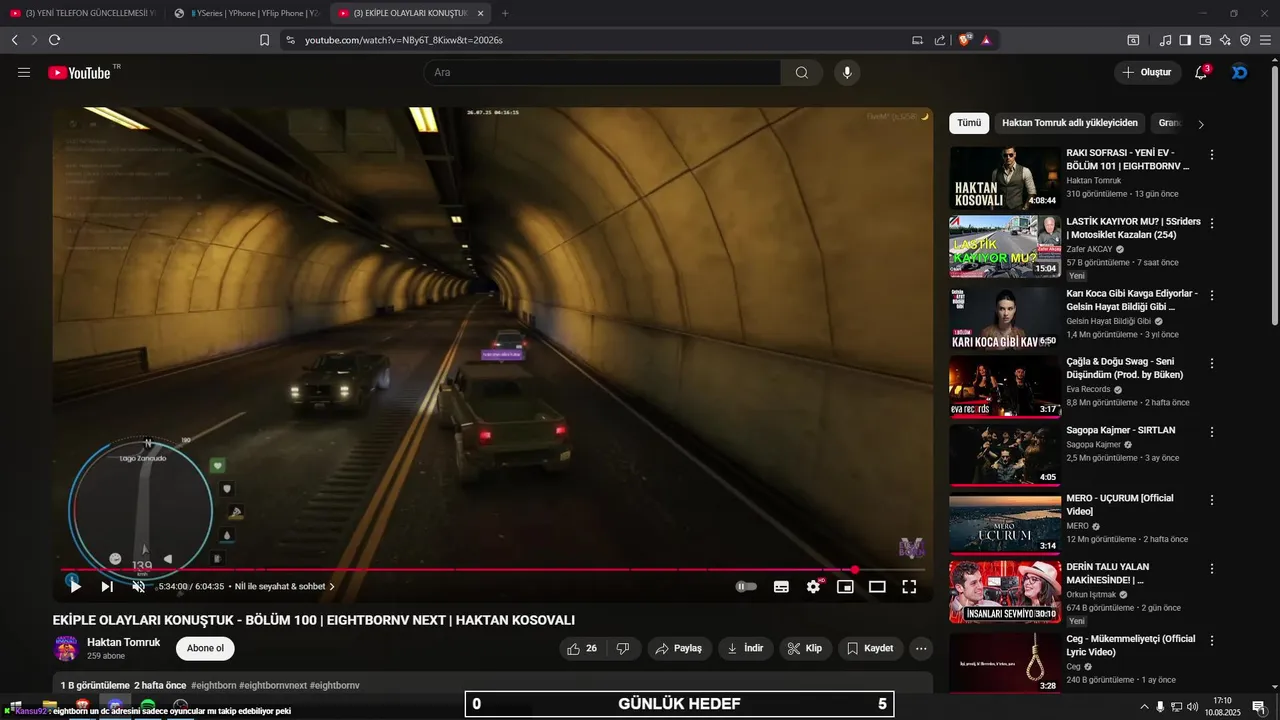The width and height of the screenshot is (1280, 720).
Task: Switch to miniplayer mode
Action: [845, 587]
